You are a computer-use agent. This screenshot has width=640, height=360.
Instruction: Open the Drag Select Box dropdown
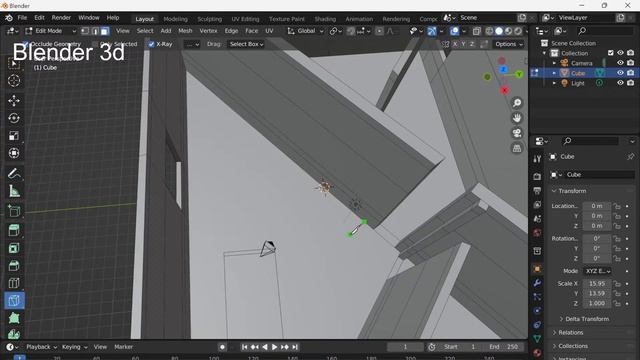pos(247,44)
